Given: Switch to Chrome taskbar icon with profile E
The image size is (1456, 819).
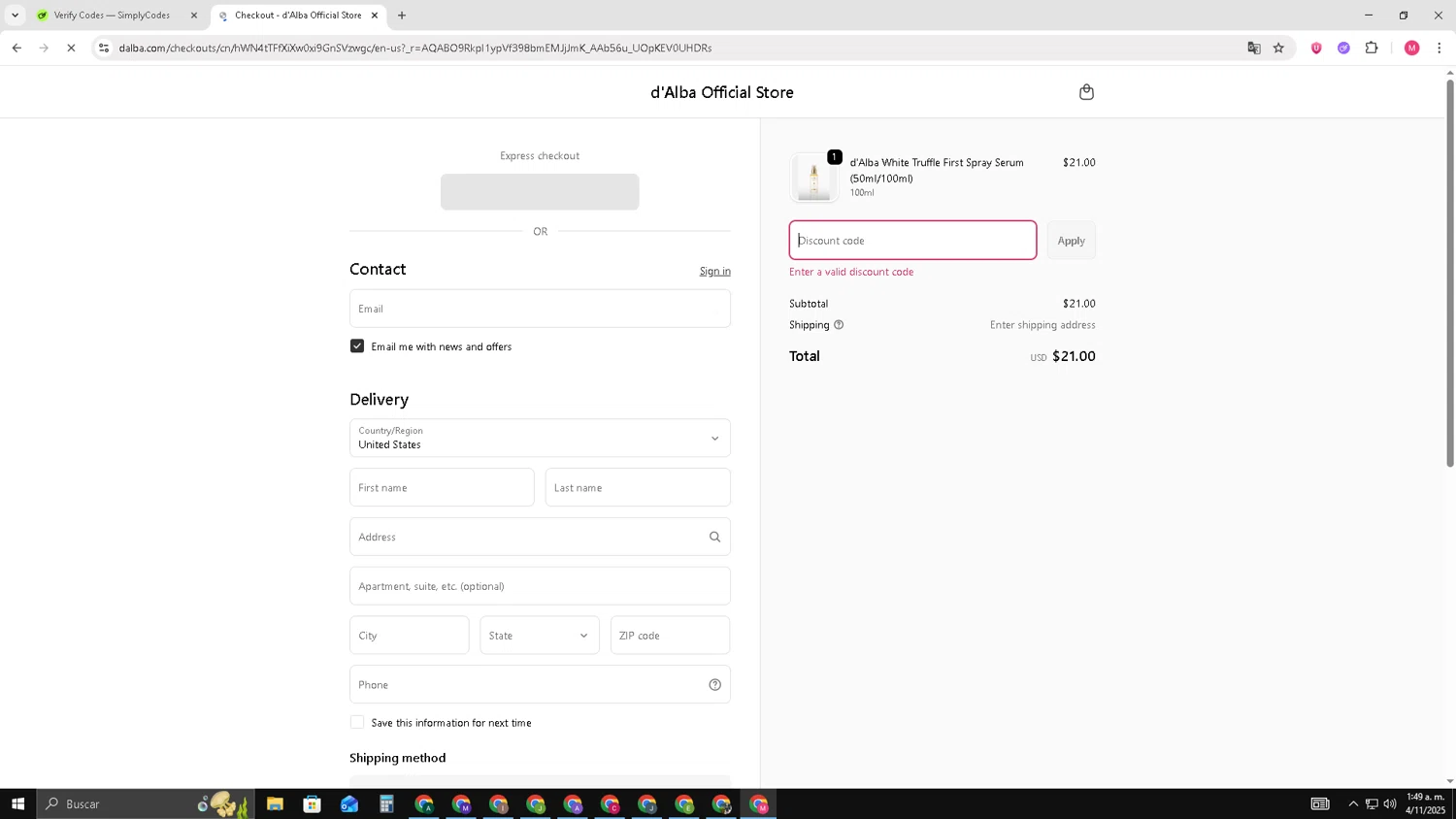Looking at the screenshot, I should 684,803.
